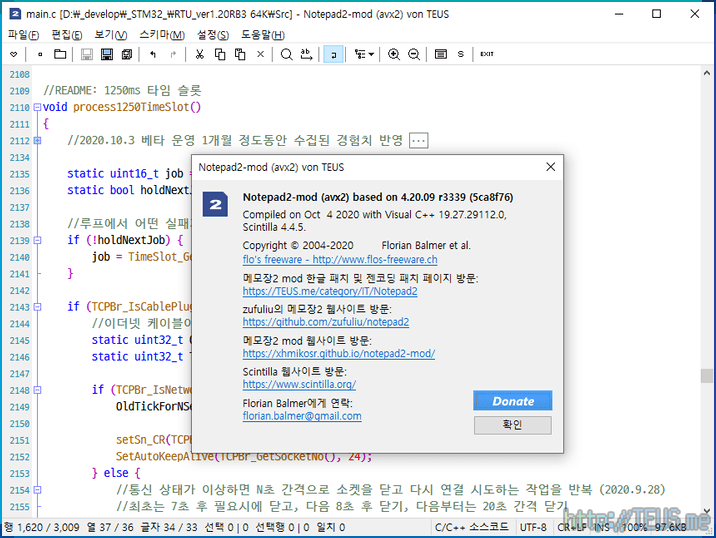Open the 편집(E) menu
716x538 pixels.
[67, 35]
